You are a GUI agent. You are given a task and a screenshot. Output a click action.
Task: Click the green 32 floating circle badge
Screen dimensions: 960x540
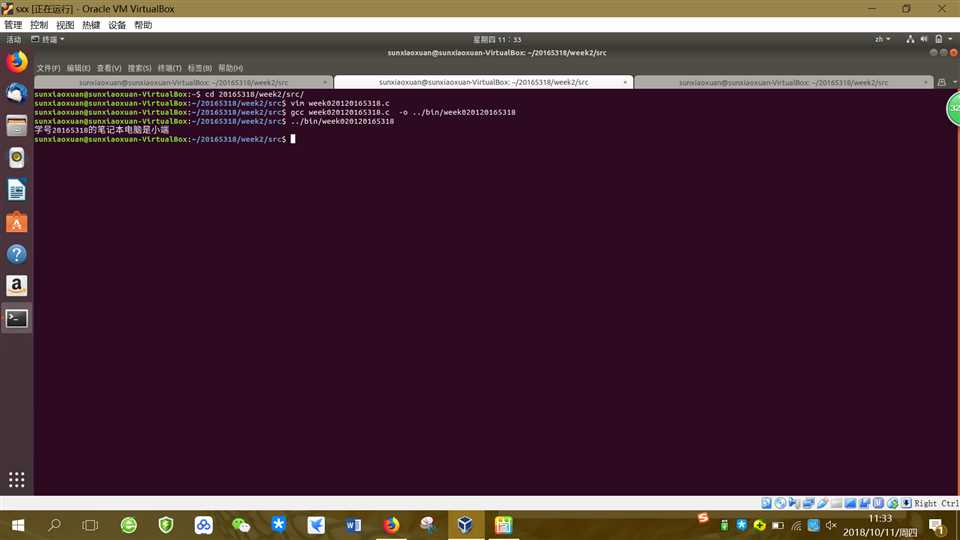953,108
